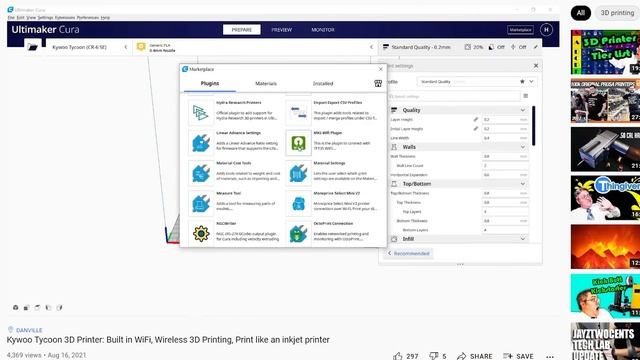Click the NGCWriter gear plugin icon

[x=201, y=233]
